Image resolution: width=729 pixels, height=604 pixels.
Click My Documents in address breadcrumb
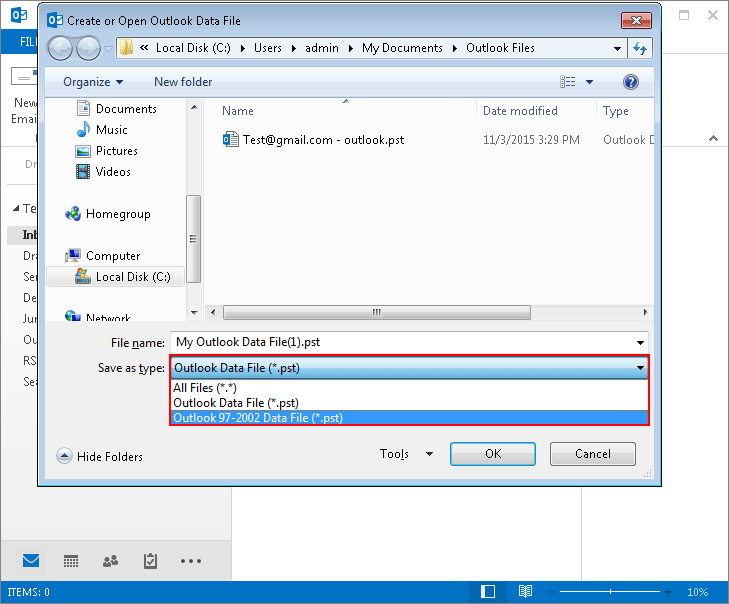click(402, 48)
